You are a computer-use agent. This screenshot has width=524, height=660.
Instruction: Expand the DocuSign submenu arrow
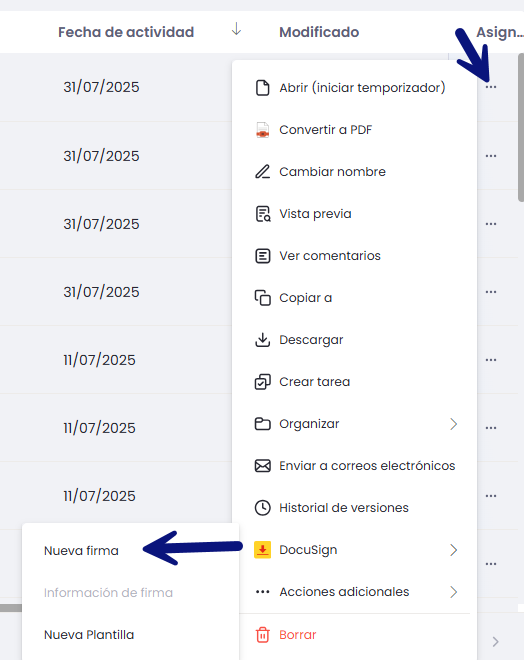pyautogui.click(x=453, y=550)
